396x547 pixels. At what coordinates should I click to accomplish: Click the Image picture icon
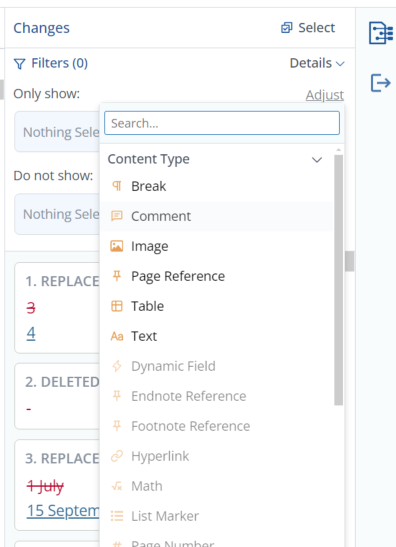[x=117, y=246]
